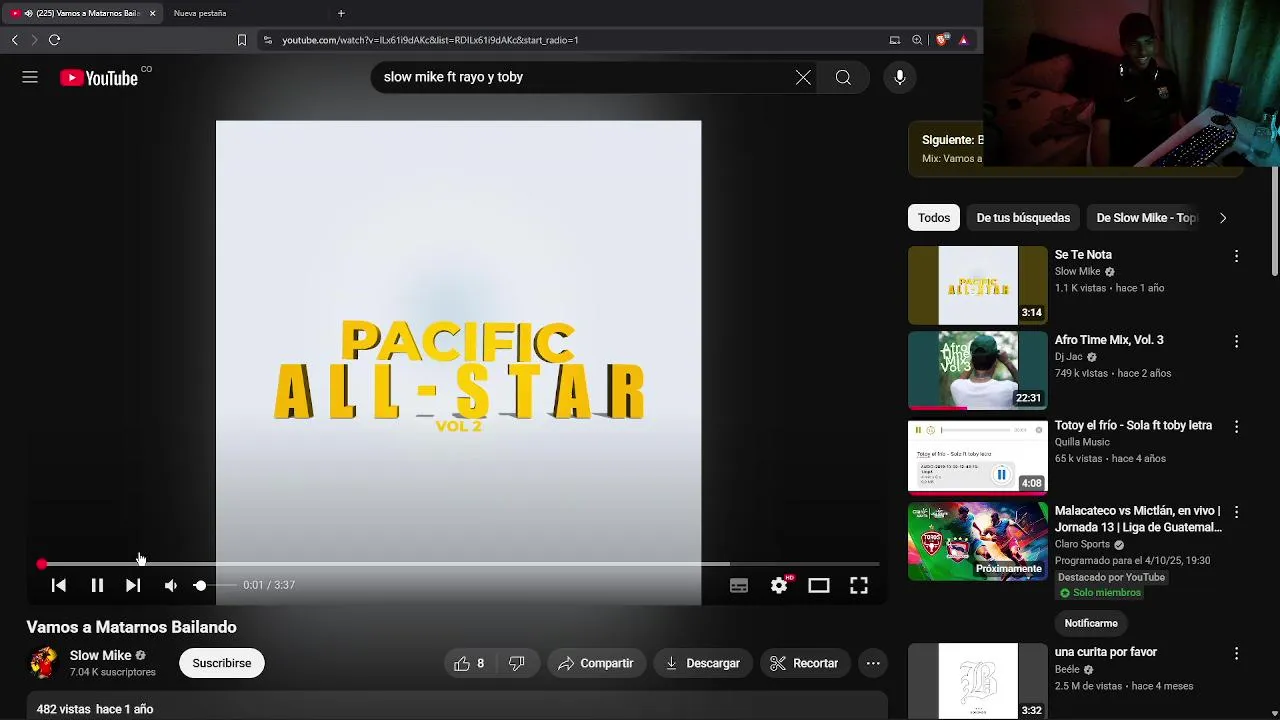Toggle subtitles in the player
Viewport: 1280px width, 720px height.
click(x=739, y=586)
